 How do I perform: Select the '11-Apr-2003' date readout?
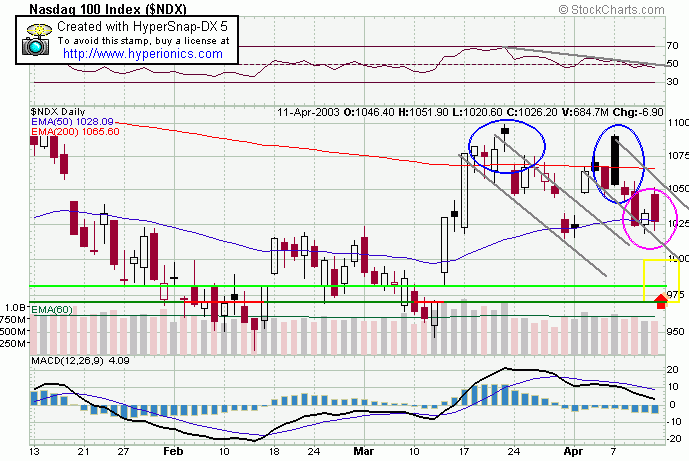(308, 113)
